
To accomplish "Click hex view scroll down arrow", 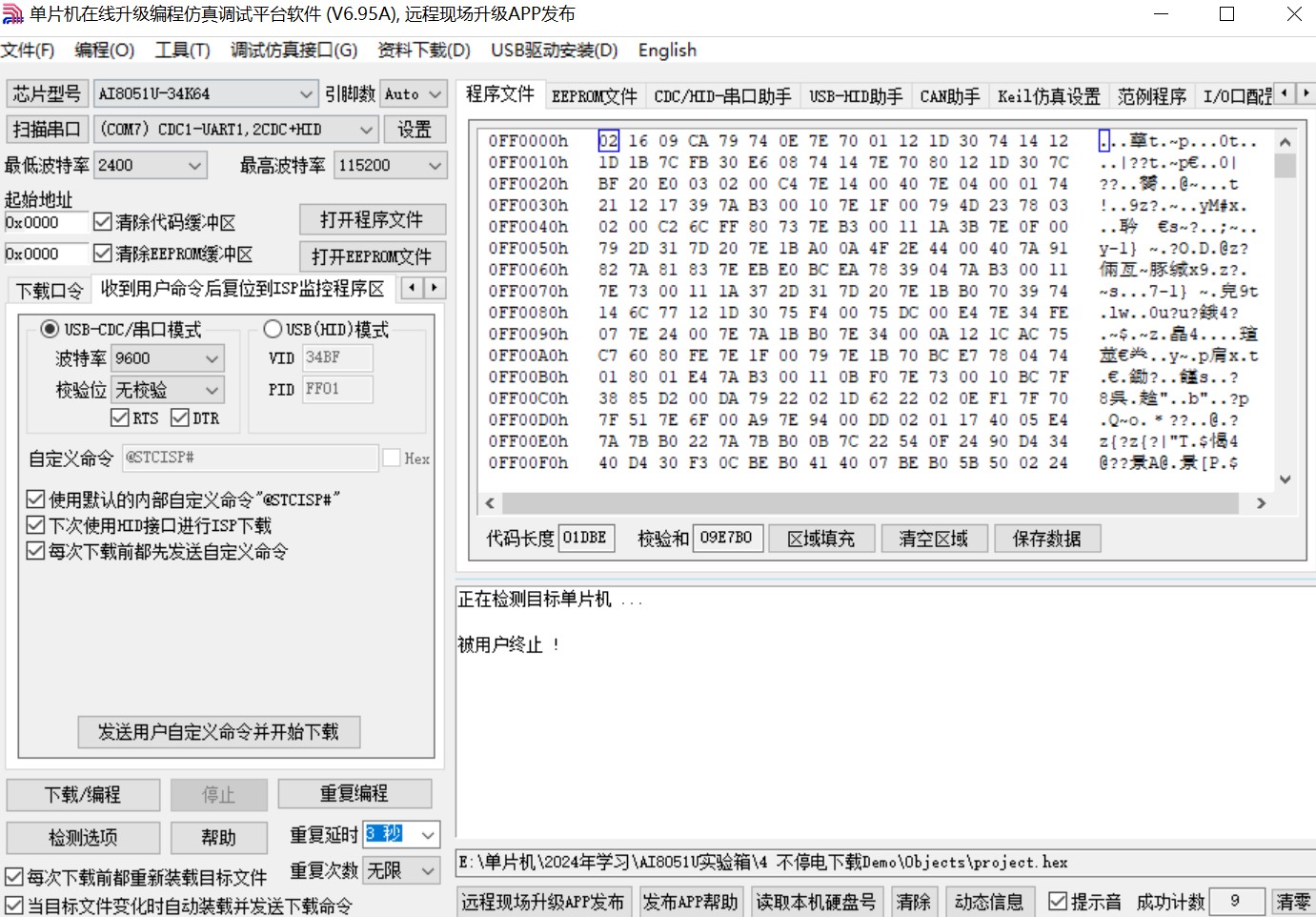I will click(1285, 479).
